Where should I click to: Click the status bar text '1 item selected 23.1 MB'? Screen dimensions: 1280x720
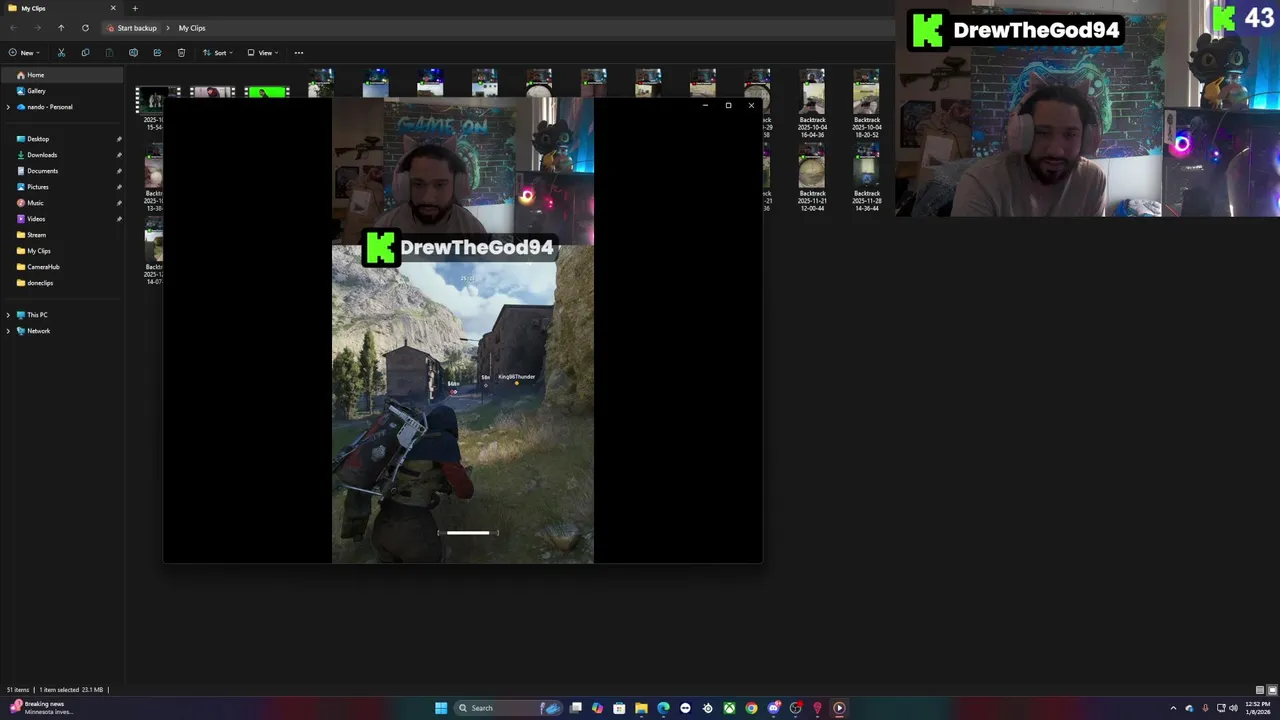pos(70,690)
